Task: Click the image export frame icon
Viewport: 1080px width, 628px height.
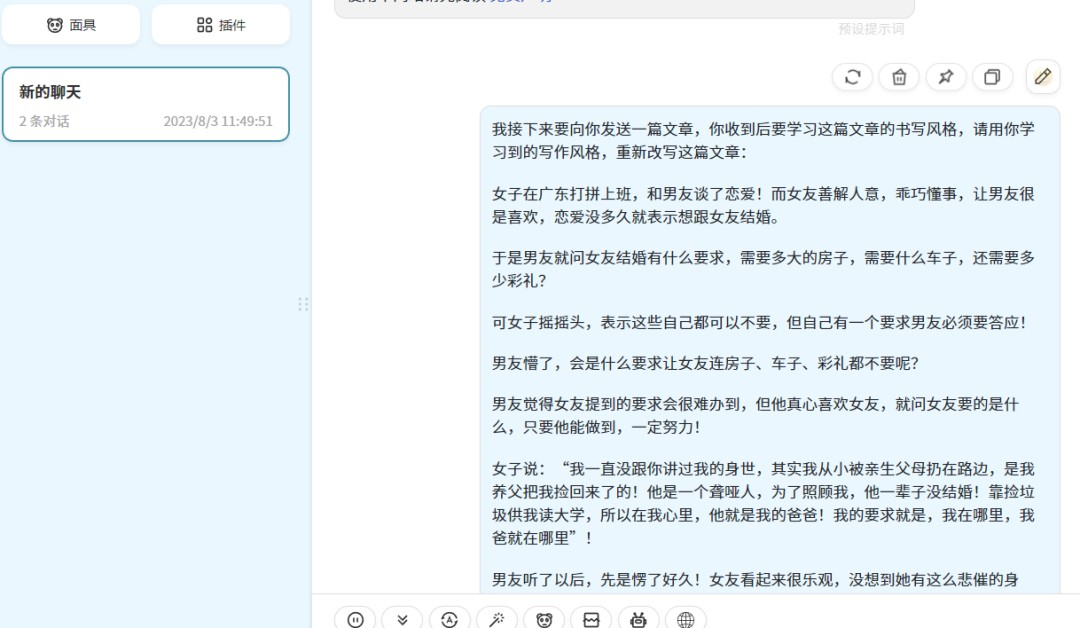Action: click(590, 618)
